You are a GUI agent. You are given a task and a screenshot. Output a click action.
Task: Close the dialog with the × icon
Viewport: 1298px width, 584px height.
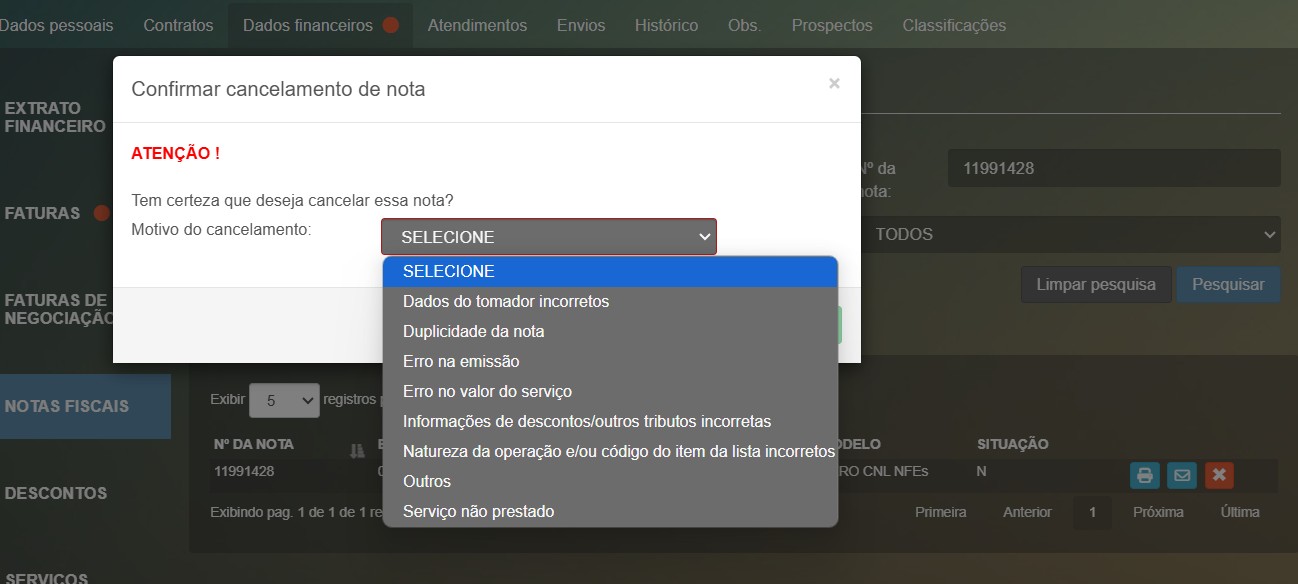click(834, 84)
